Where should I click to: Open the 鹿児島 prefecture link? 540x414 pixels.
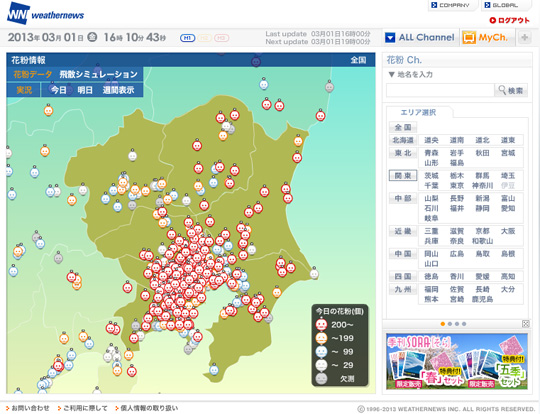(x=482, y=299)
